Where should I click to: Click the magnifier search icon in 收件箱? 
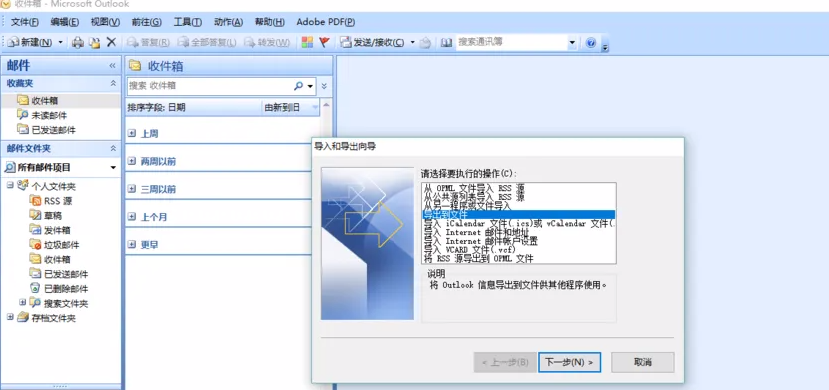tap(299, 86)
